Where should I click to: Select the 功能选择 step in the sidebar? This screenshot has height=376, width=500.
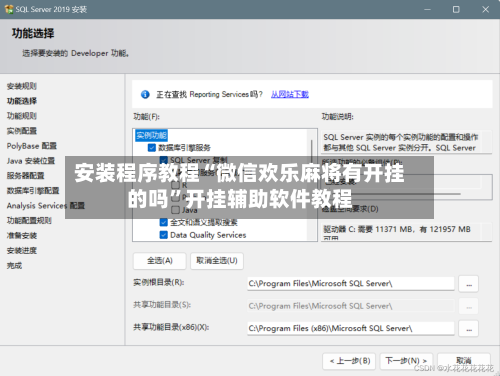(x=22, y=101)
